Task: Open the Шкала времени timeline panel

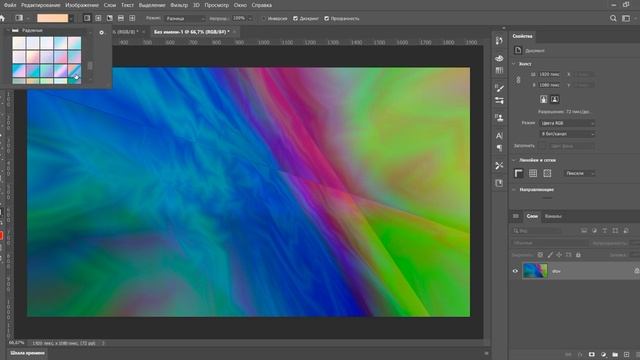Action: [x=27, y=353]
